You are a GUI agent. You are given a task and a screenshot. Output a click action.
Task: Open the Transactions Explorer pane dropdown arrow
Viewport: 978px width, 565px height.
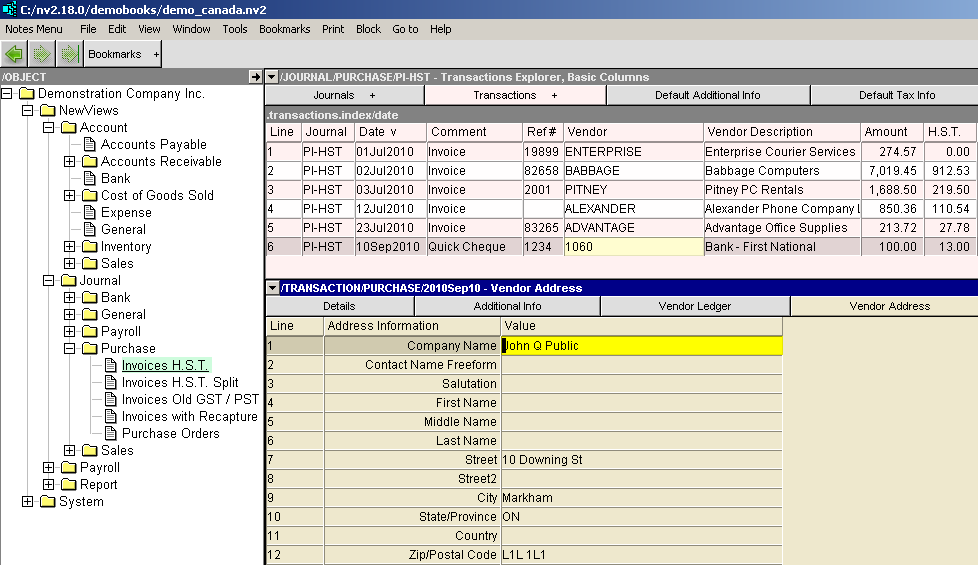[x=271, y=77]
